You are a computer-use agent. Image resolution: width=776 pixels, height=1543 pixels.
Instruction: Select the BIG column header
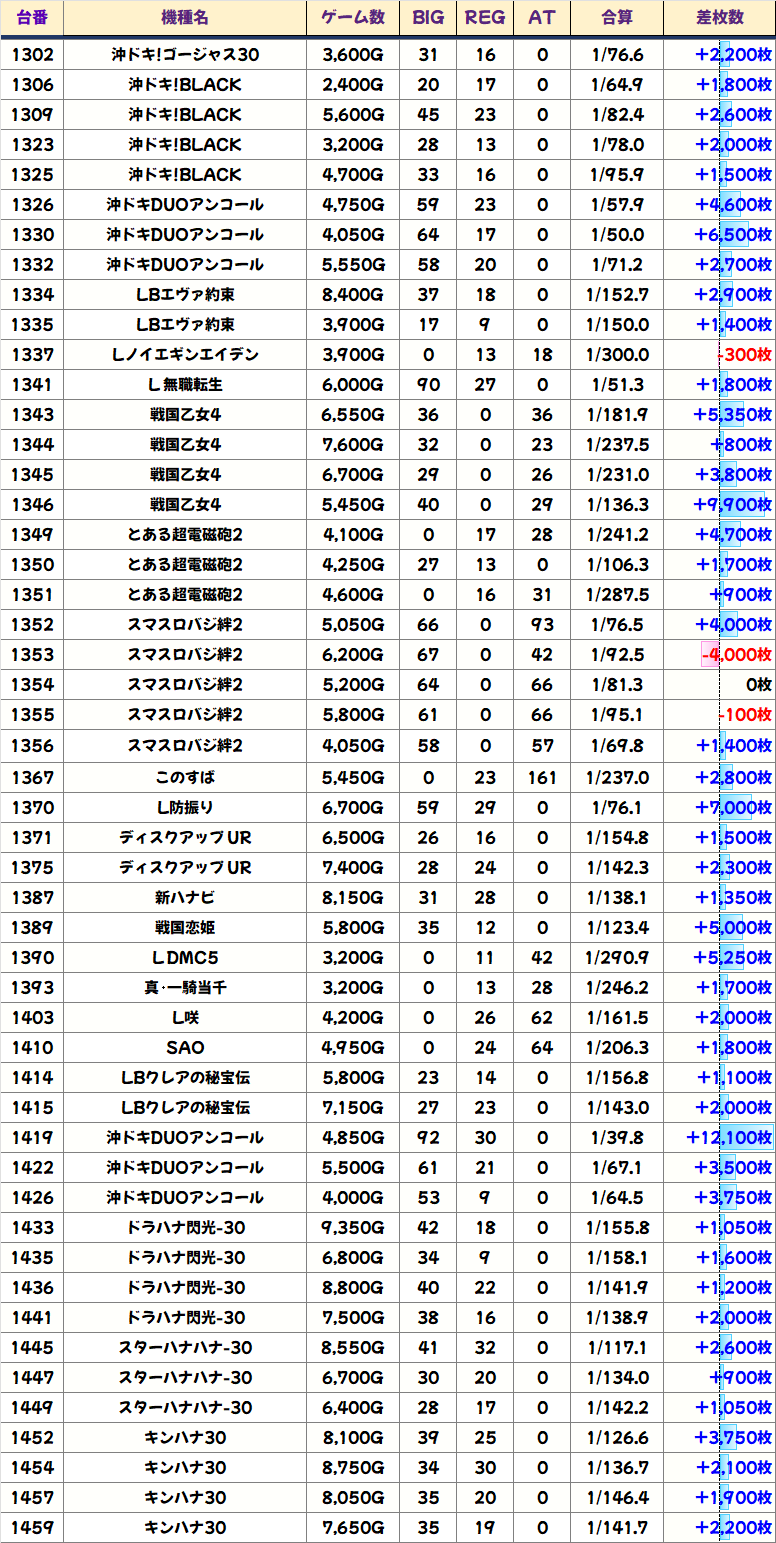(x=428, y=18)
